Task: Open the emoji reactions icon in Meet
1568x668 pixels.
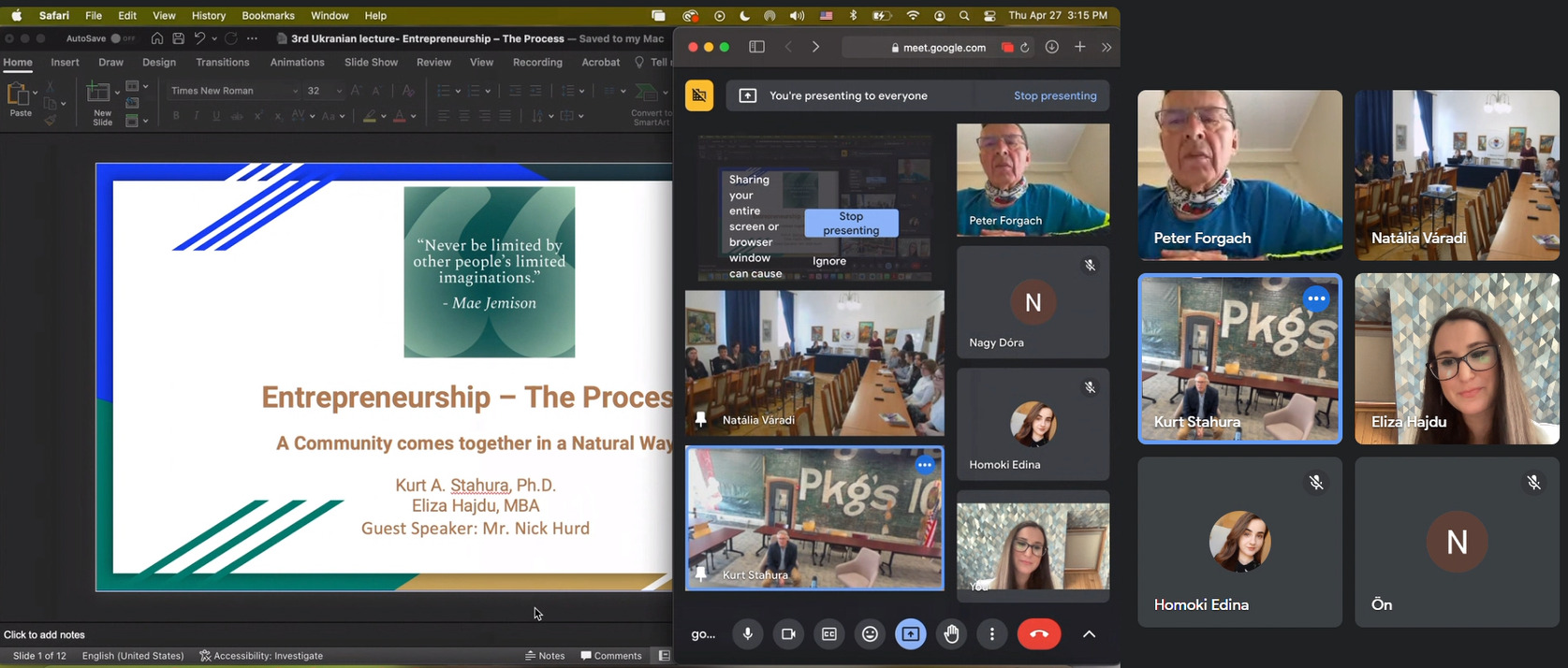Action: click(870, 634)
